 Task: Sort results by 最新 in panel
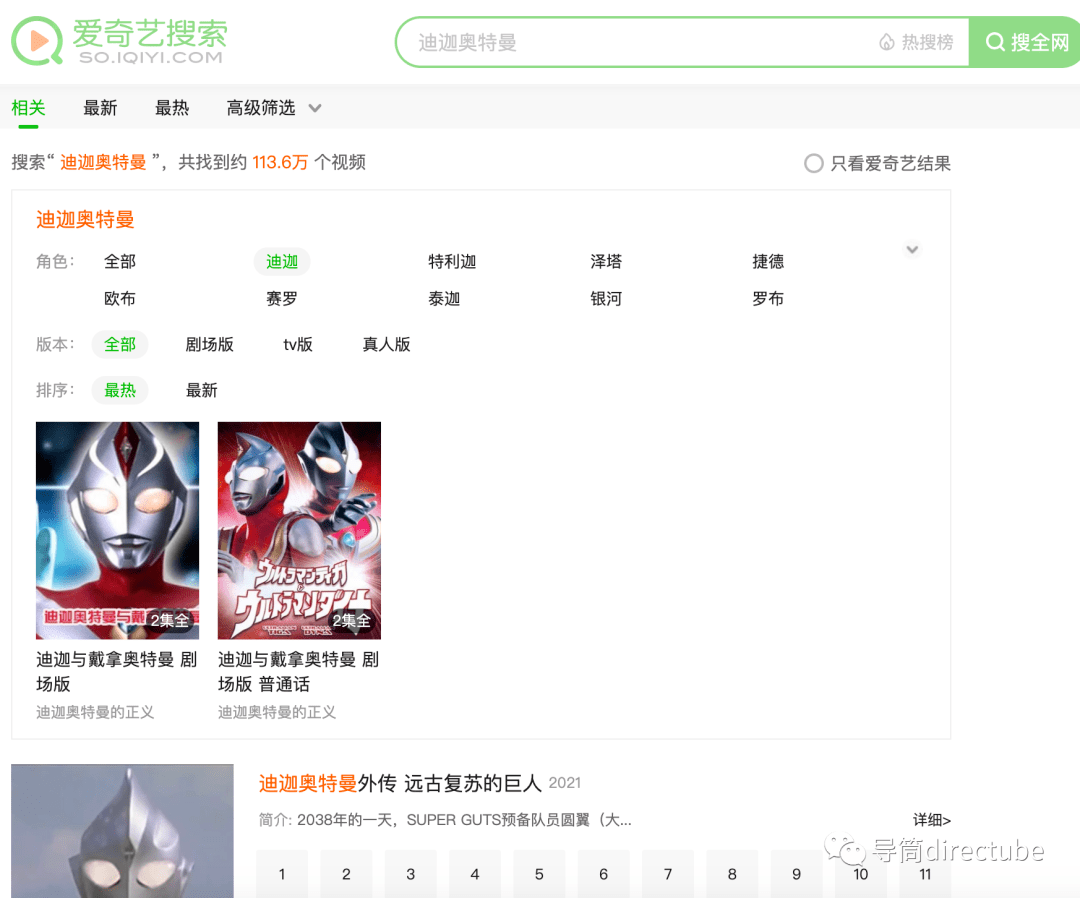[202, 390]
